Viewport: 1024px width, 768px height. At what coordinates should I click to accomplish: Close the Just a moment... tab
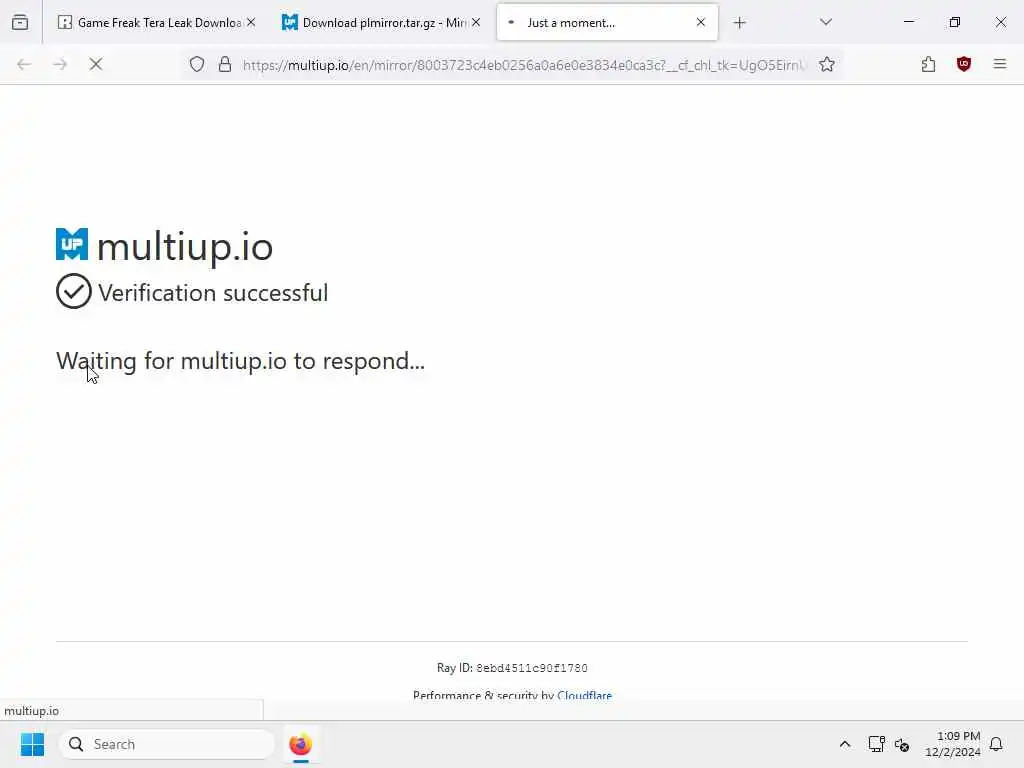(701, 22)
